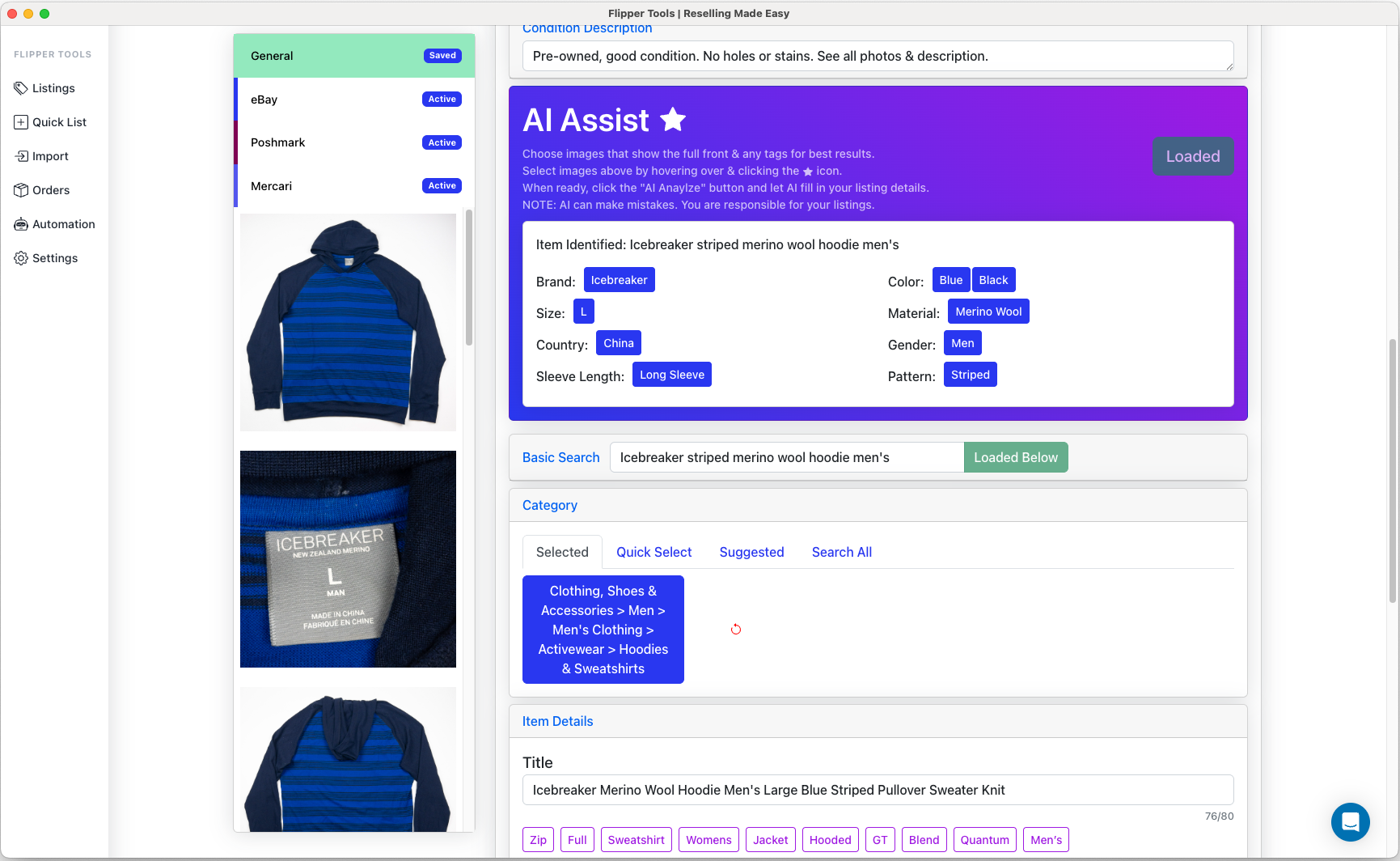The width and height of the screenshot is (1400, 861).
Task: Click the Men gender tag
Action: 962,343
